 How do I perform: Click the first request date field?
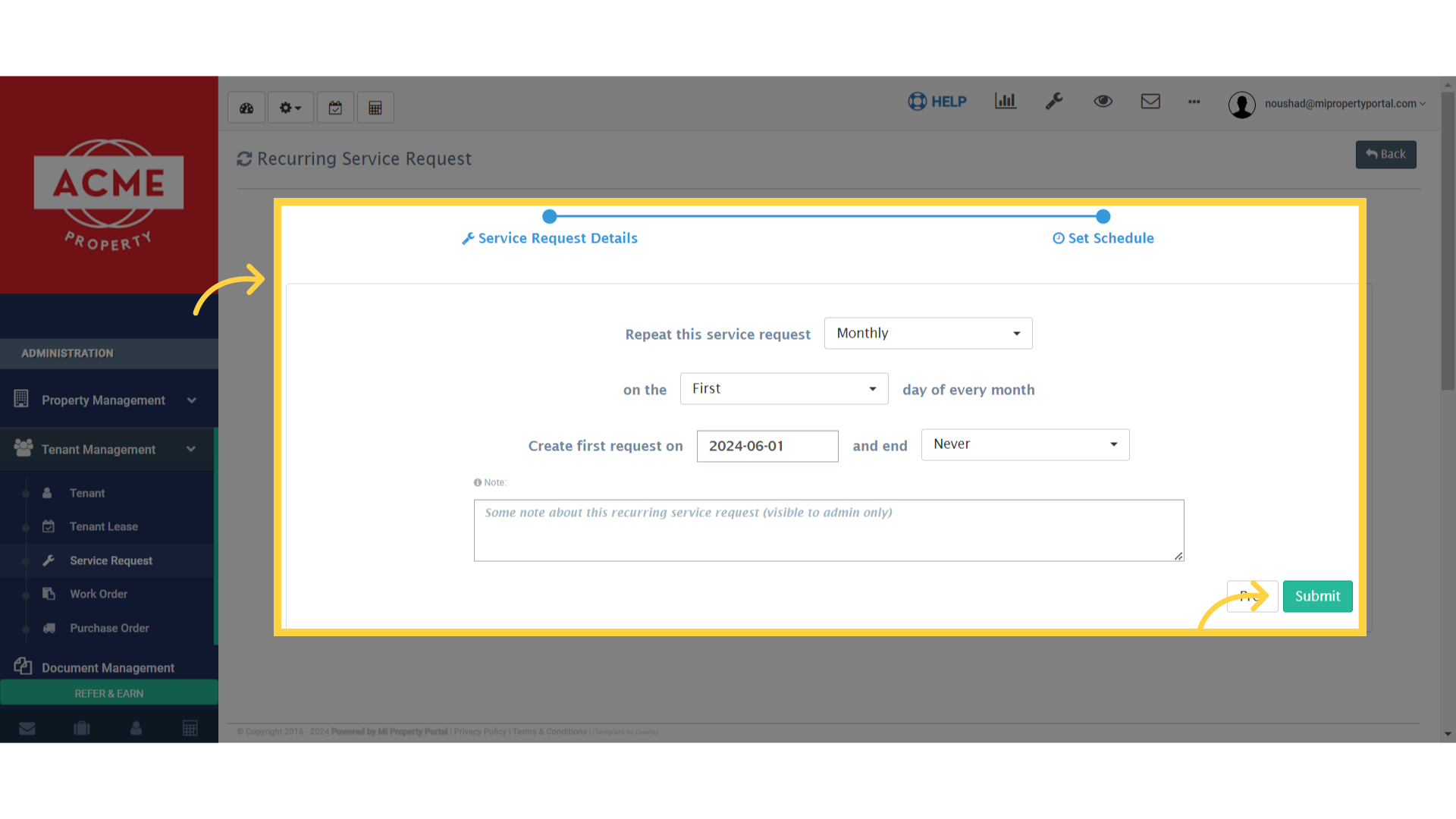[x=767, y=446]
